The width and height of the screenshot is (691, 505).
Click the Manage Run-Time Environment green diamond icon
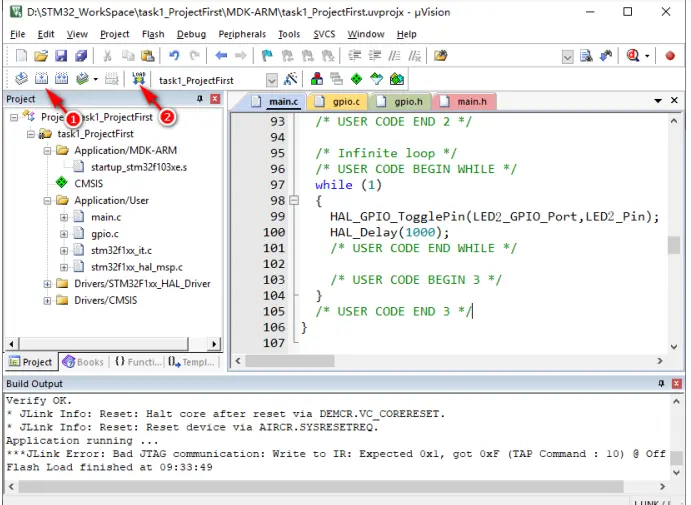click(x=355, y=79)
